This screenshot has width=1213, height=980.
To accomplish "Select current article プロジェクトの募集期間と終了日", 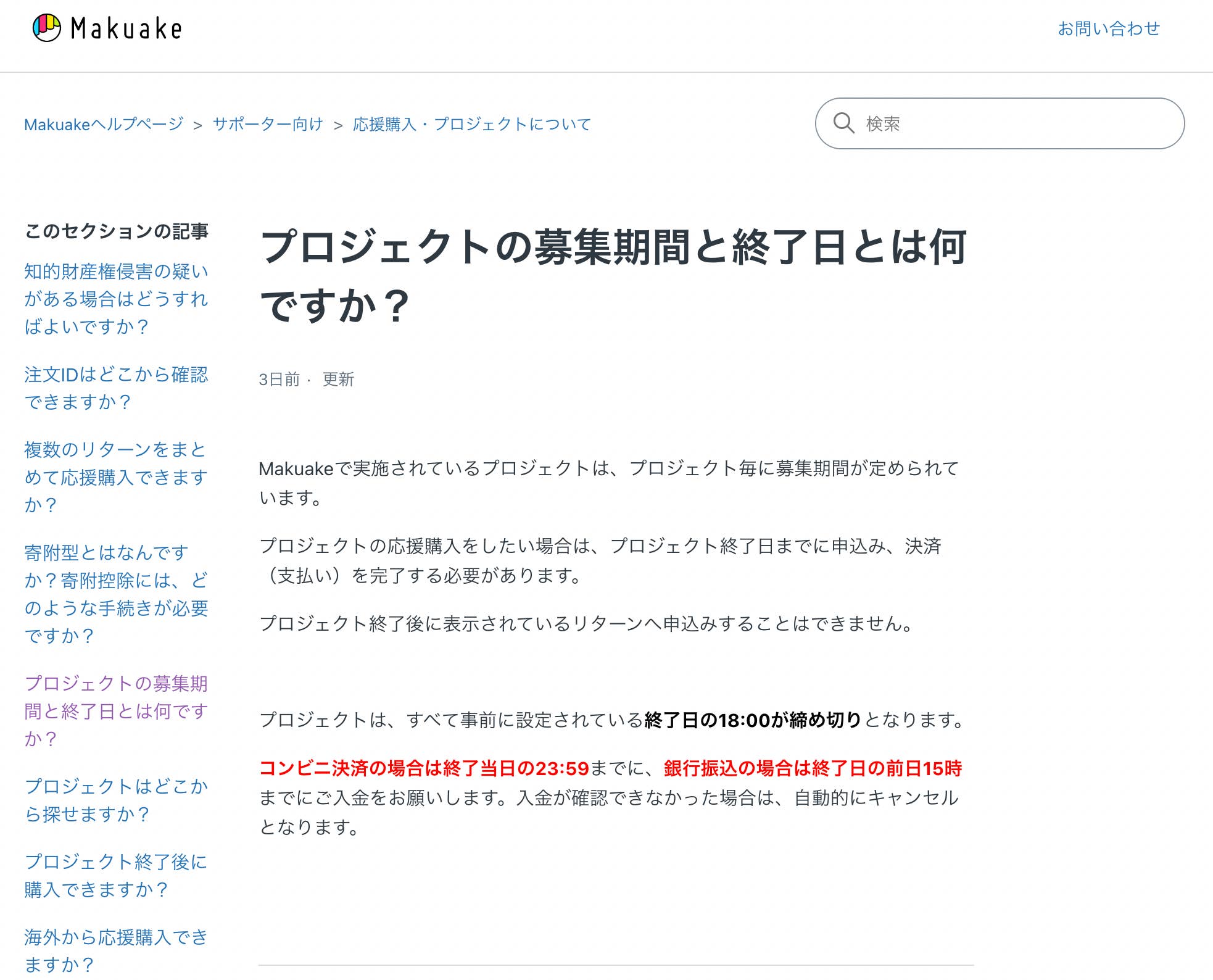I will 116,711.
